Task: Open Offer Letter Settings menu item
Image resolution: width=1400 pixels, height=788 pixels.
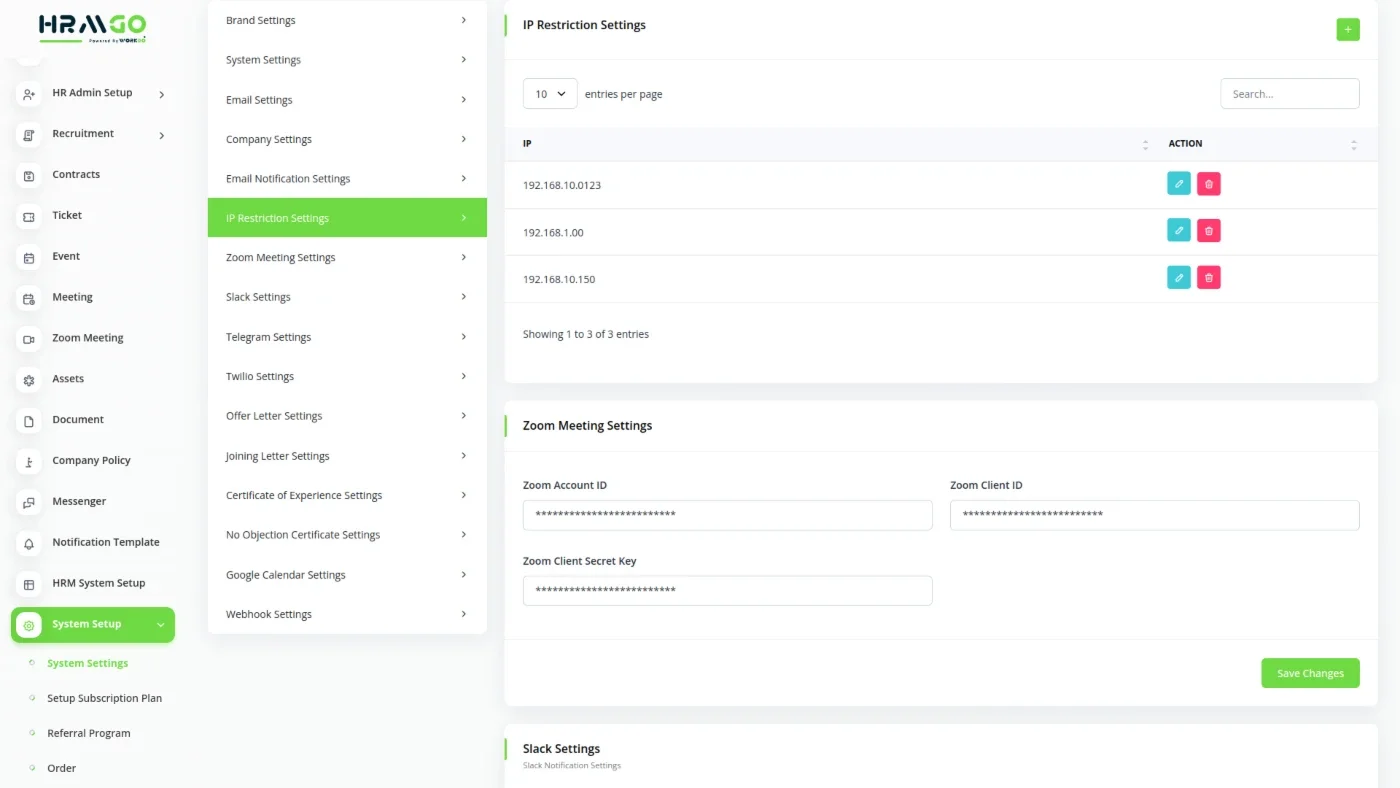Action: (x=347, y=416)
